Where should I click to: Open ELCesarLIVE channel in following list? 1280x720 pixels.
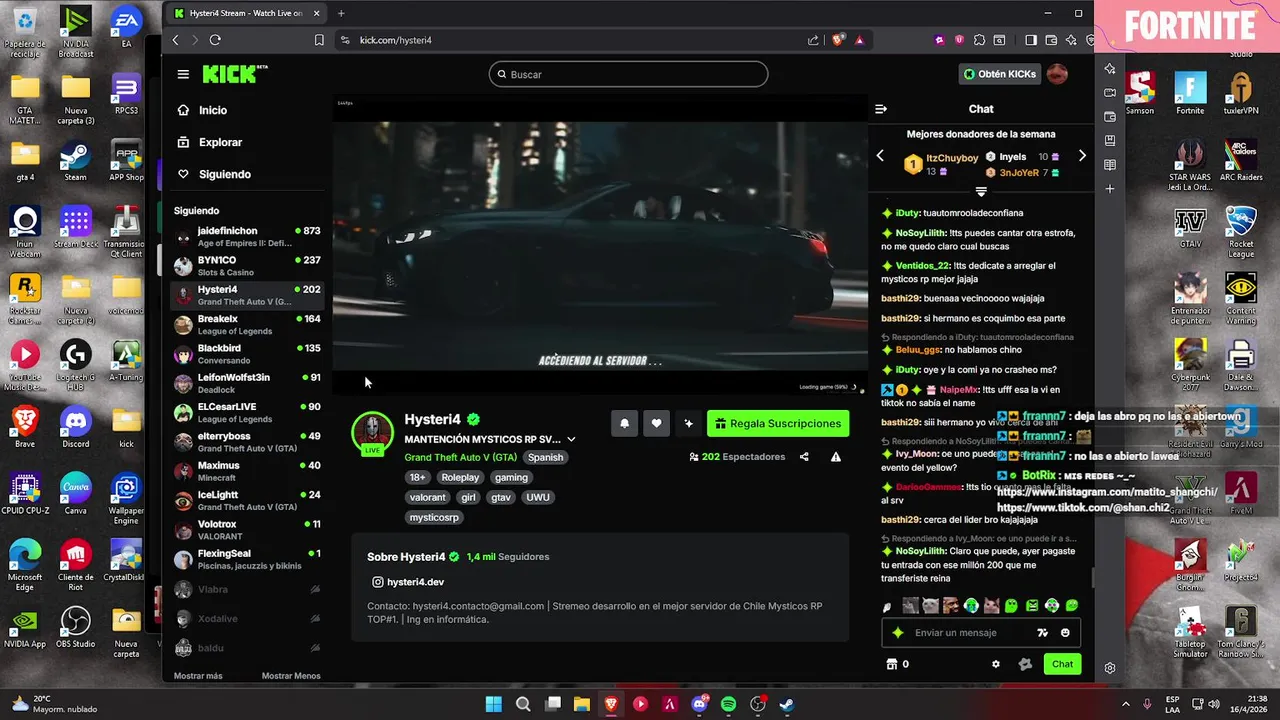[247, 413]
